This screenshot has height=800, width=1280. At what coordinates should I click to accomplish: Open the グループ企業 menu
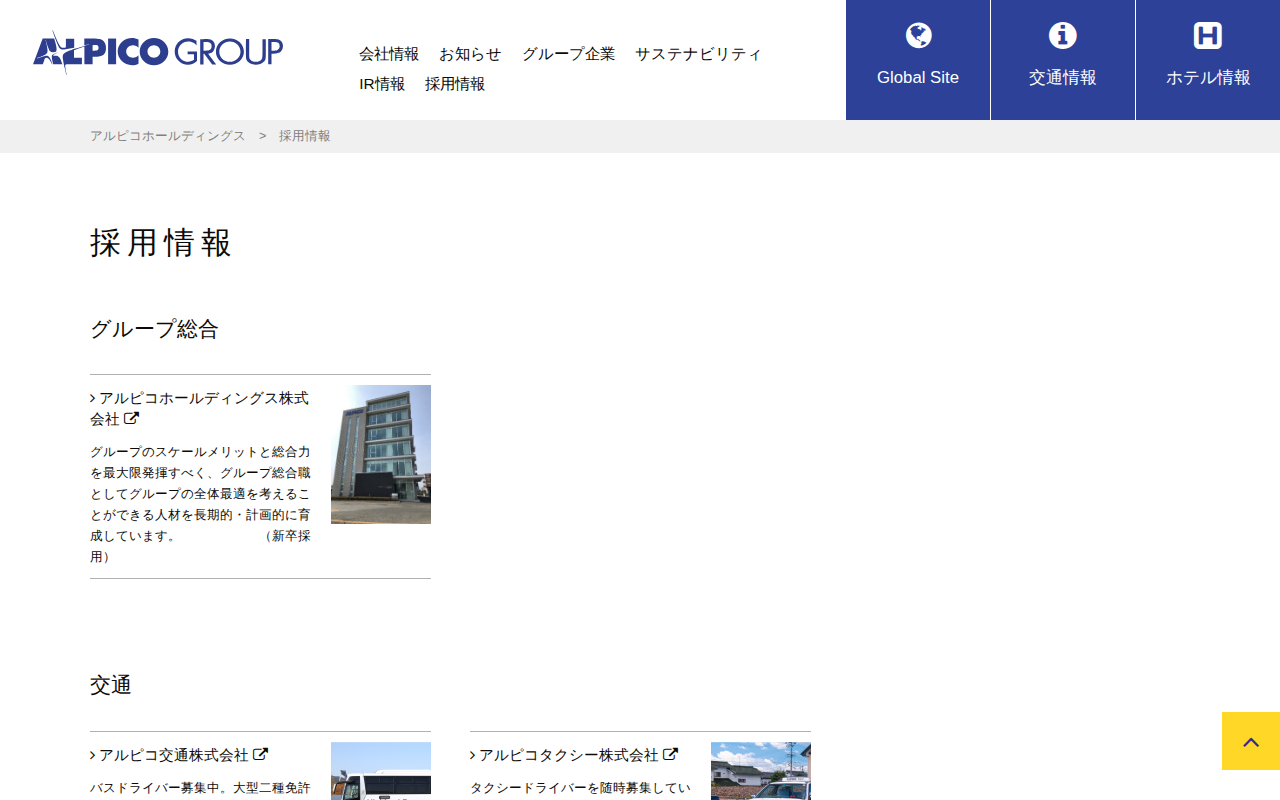point(568,54)
